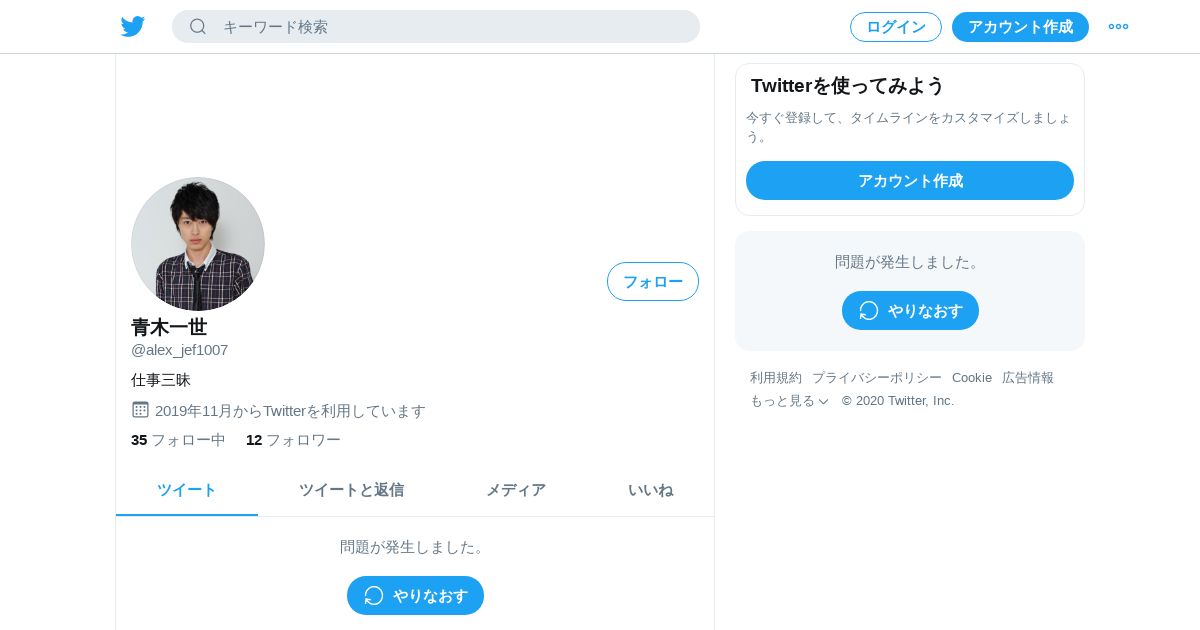Expand the もっと見る footer dropdown

coord(789,401)
